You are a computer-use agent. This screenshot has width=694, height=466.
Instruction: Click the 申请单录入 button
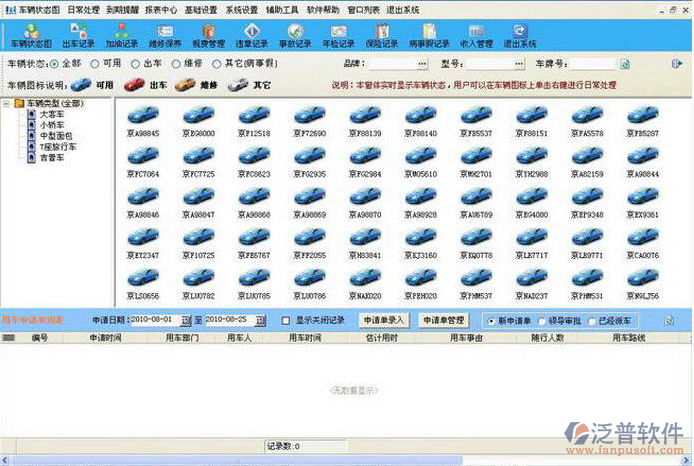coord(384,320)
